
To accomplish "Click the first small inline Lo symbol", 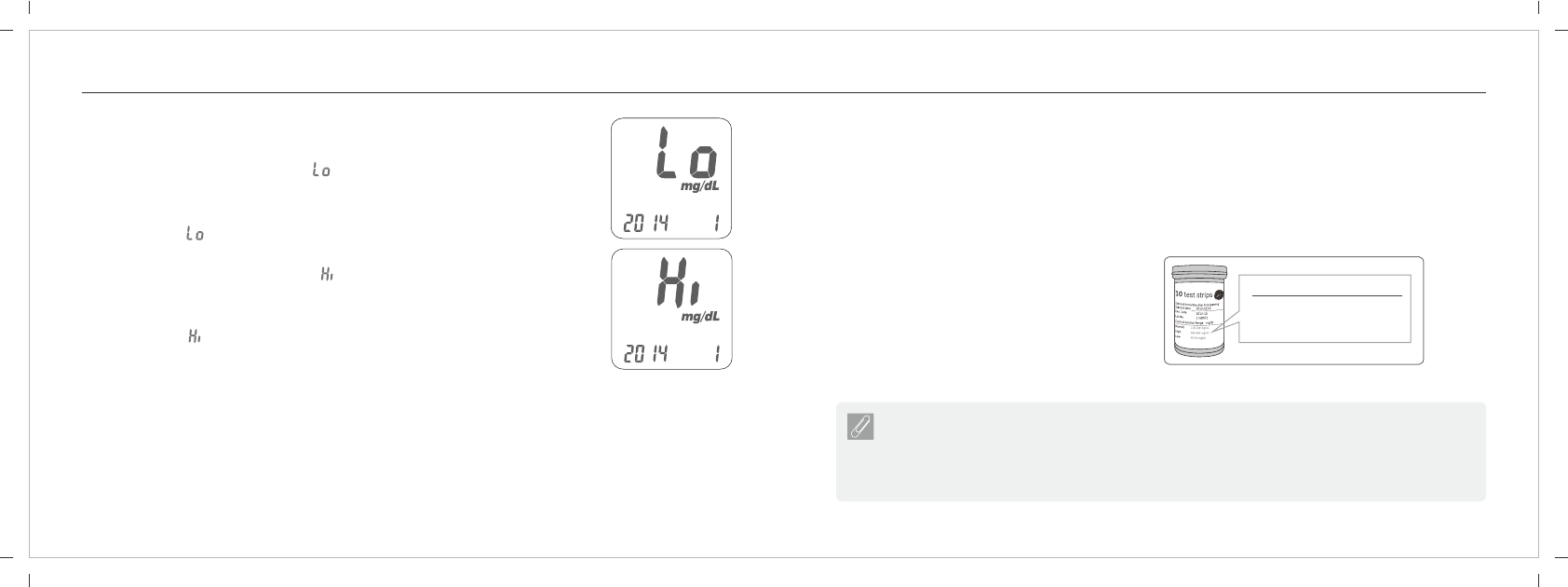I will pos(321,171).
